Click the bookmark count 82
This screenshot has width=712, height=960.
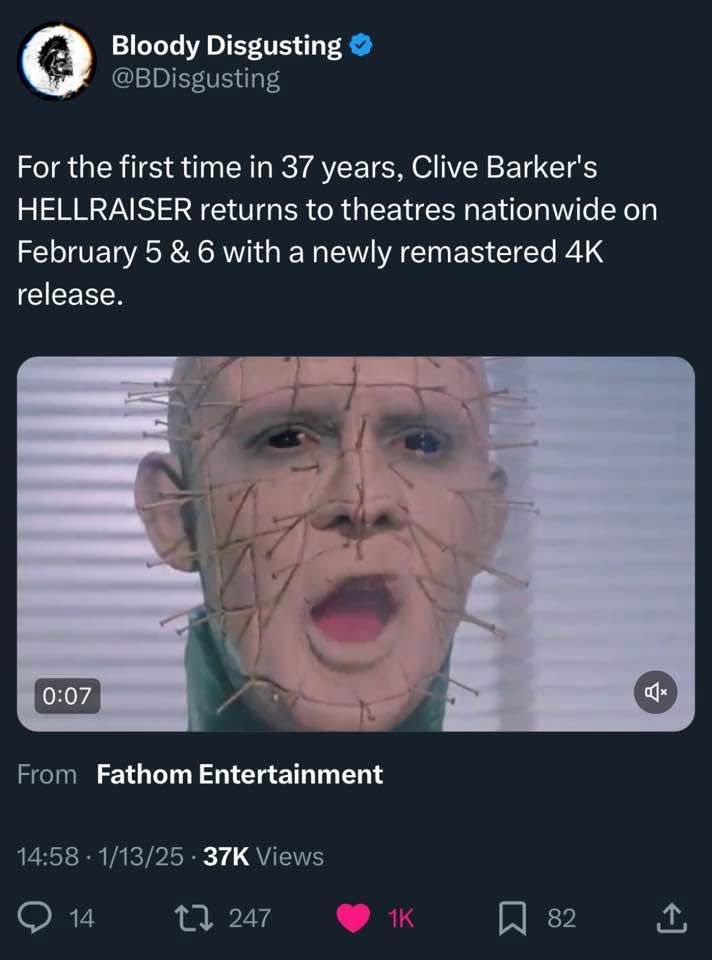pyautogui.click(x=561, y=918)
